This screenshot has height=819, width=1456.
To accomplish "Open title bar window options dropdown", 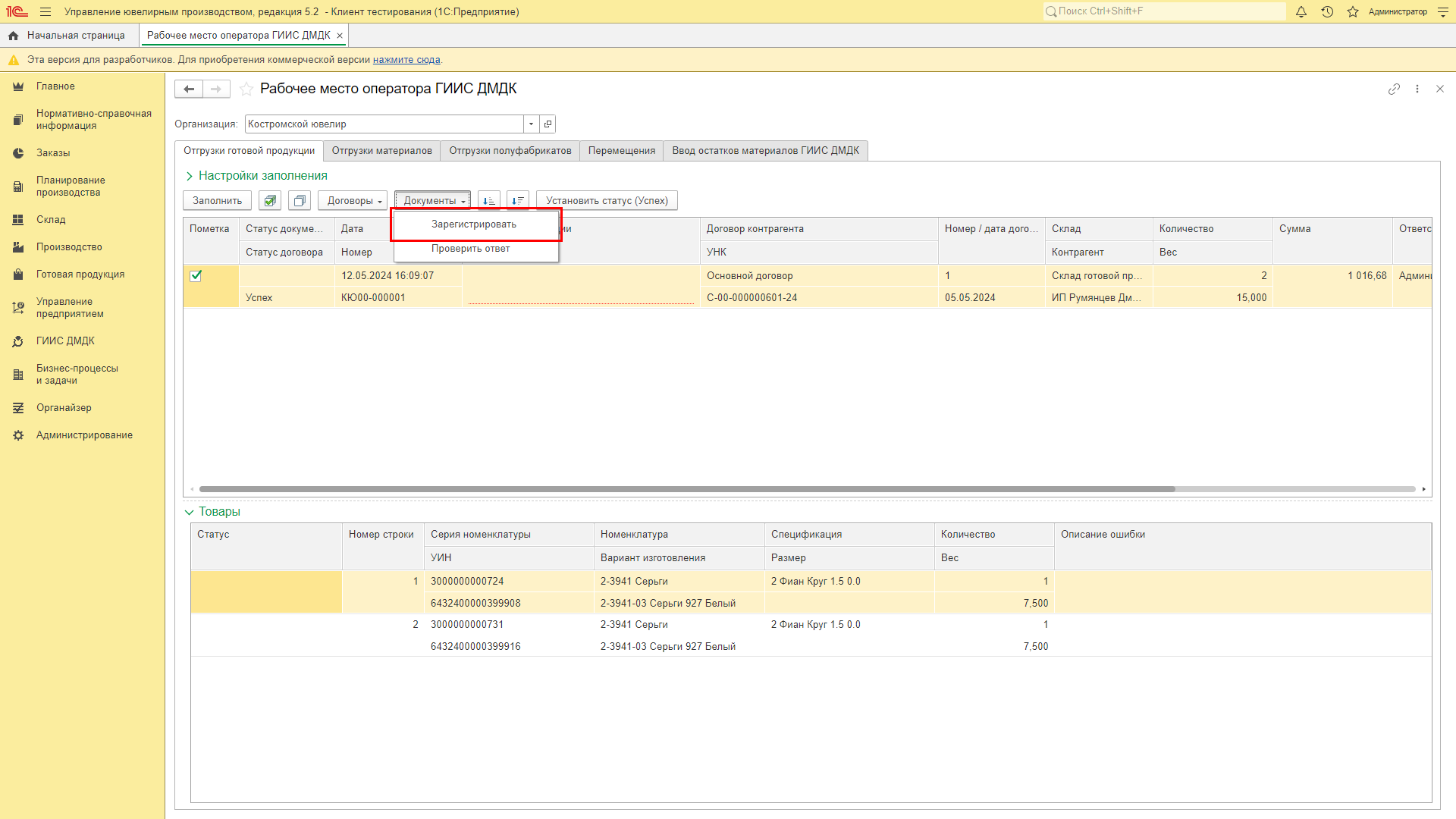I will [x=1443, y=11].
